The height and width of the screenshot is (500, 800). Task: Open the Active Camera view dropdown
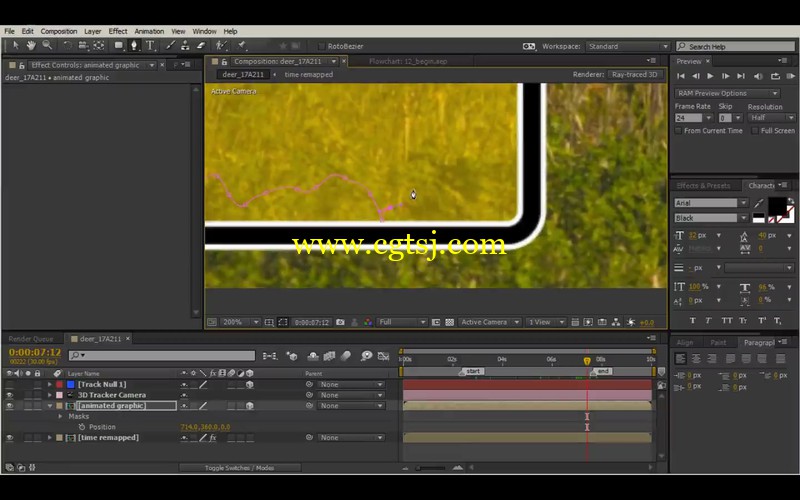[x=490, y=322]
